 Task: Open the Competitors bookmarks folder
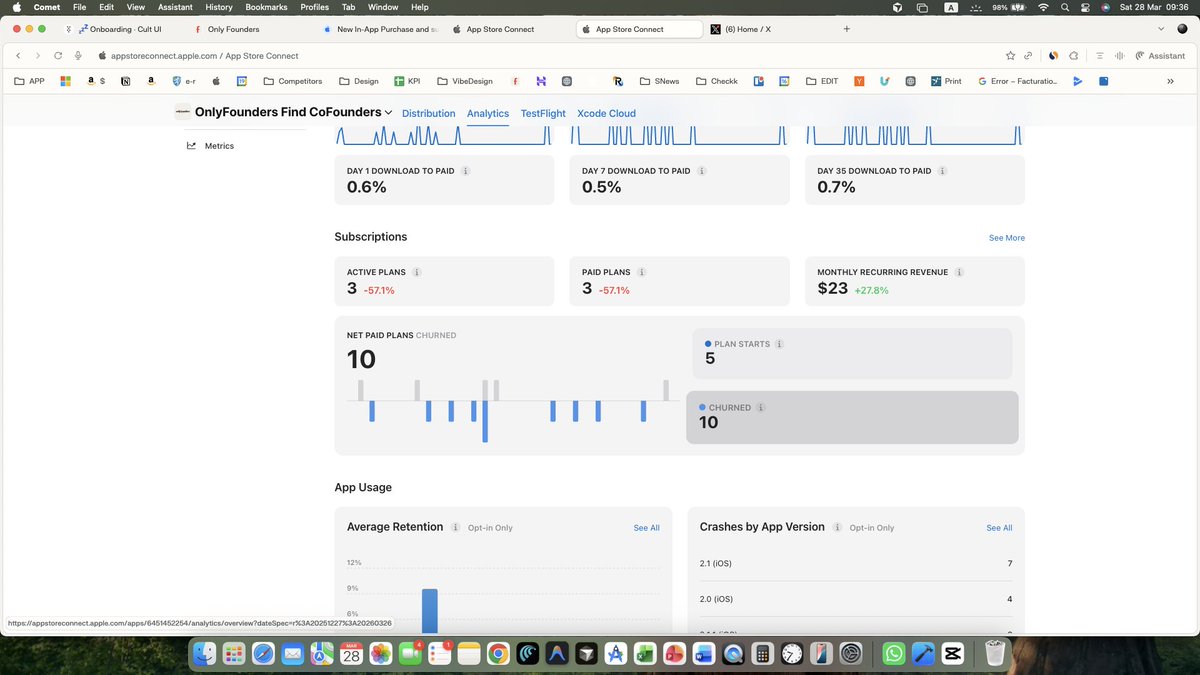(293, 81)
